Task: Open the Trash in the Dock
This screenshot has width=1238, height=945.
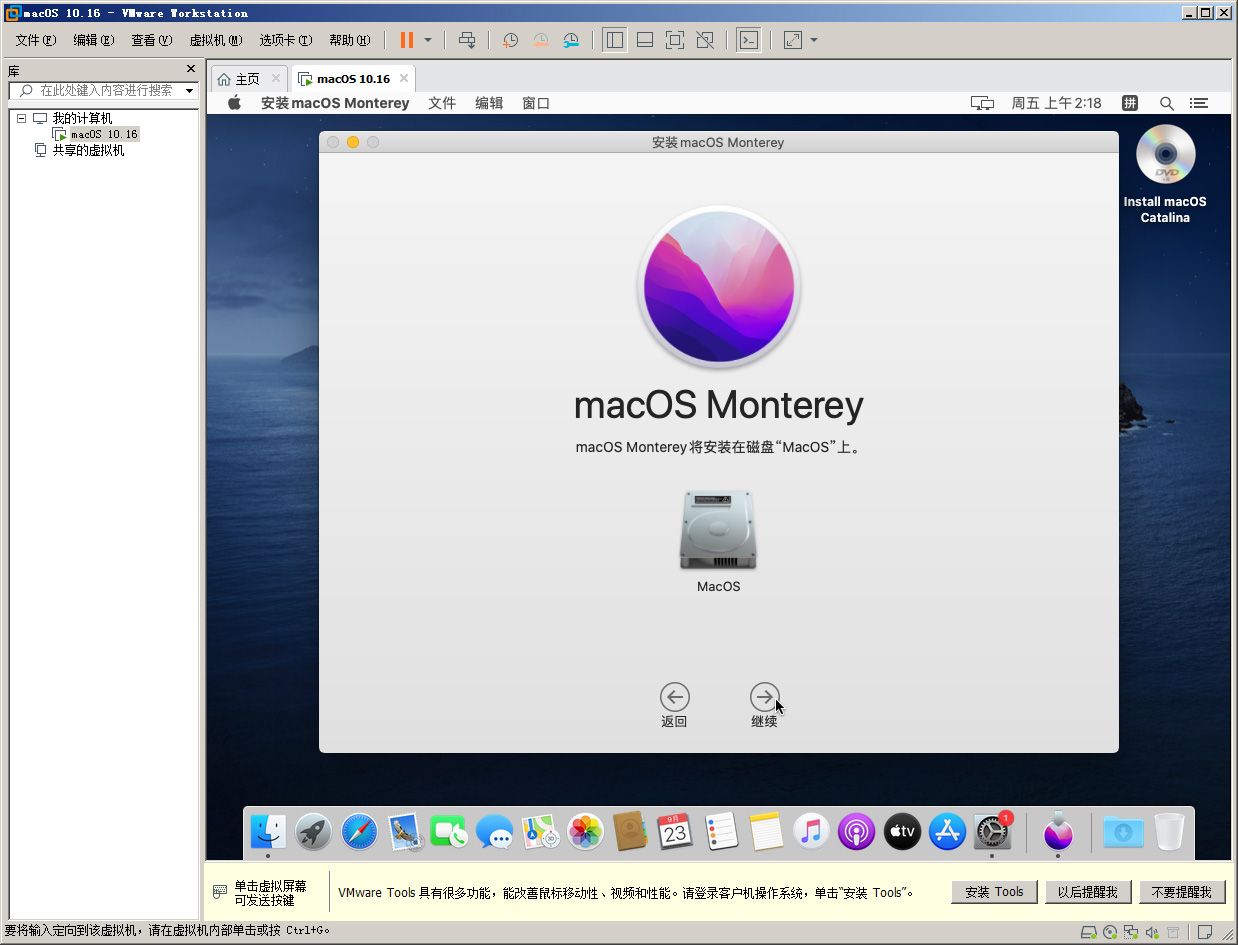Action: 1169,831
